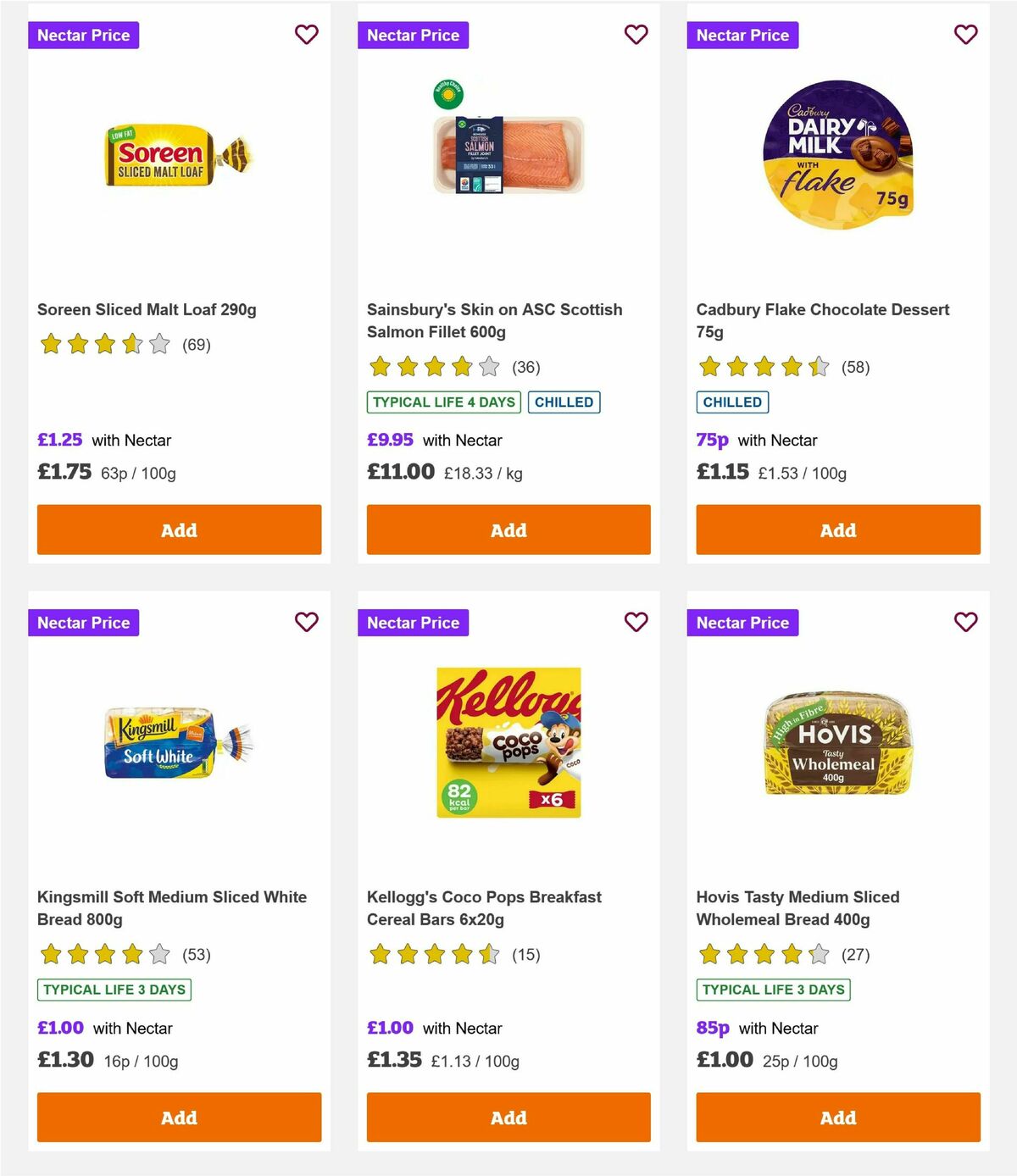Click the Dairy Milk Flake dessert image
The image size is (1017, 1176).
(x=837, y=157)
